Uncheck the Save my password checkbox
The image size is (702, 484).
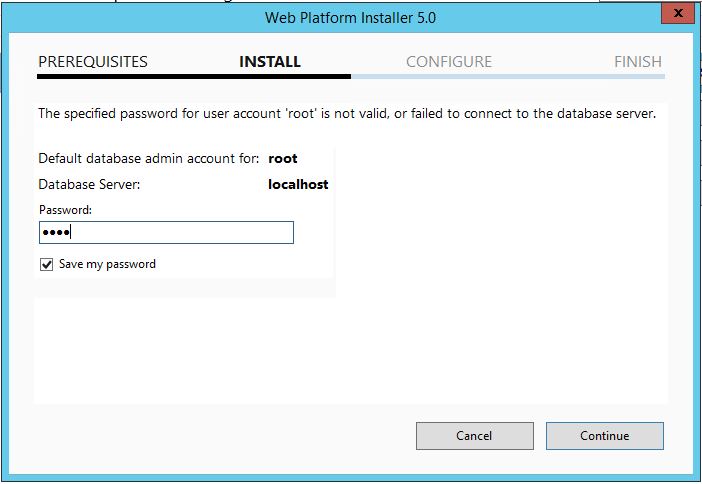46,265
